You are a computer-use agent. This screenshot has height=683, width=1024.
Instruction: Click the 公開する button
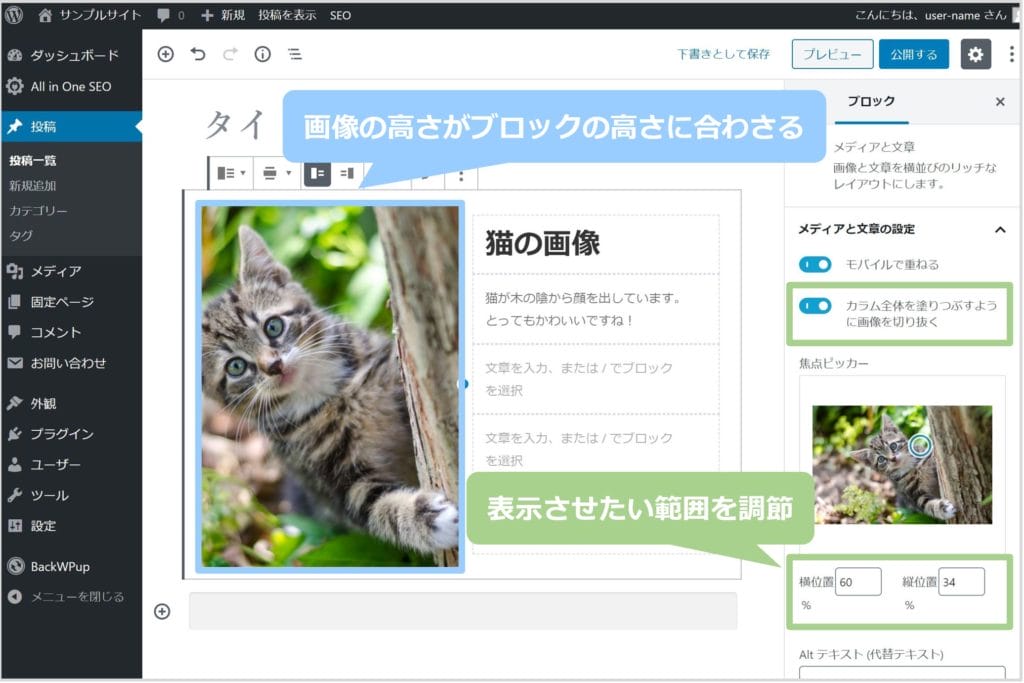coord(913,54)
